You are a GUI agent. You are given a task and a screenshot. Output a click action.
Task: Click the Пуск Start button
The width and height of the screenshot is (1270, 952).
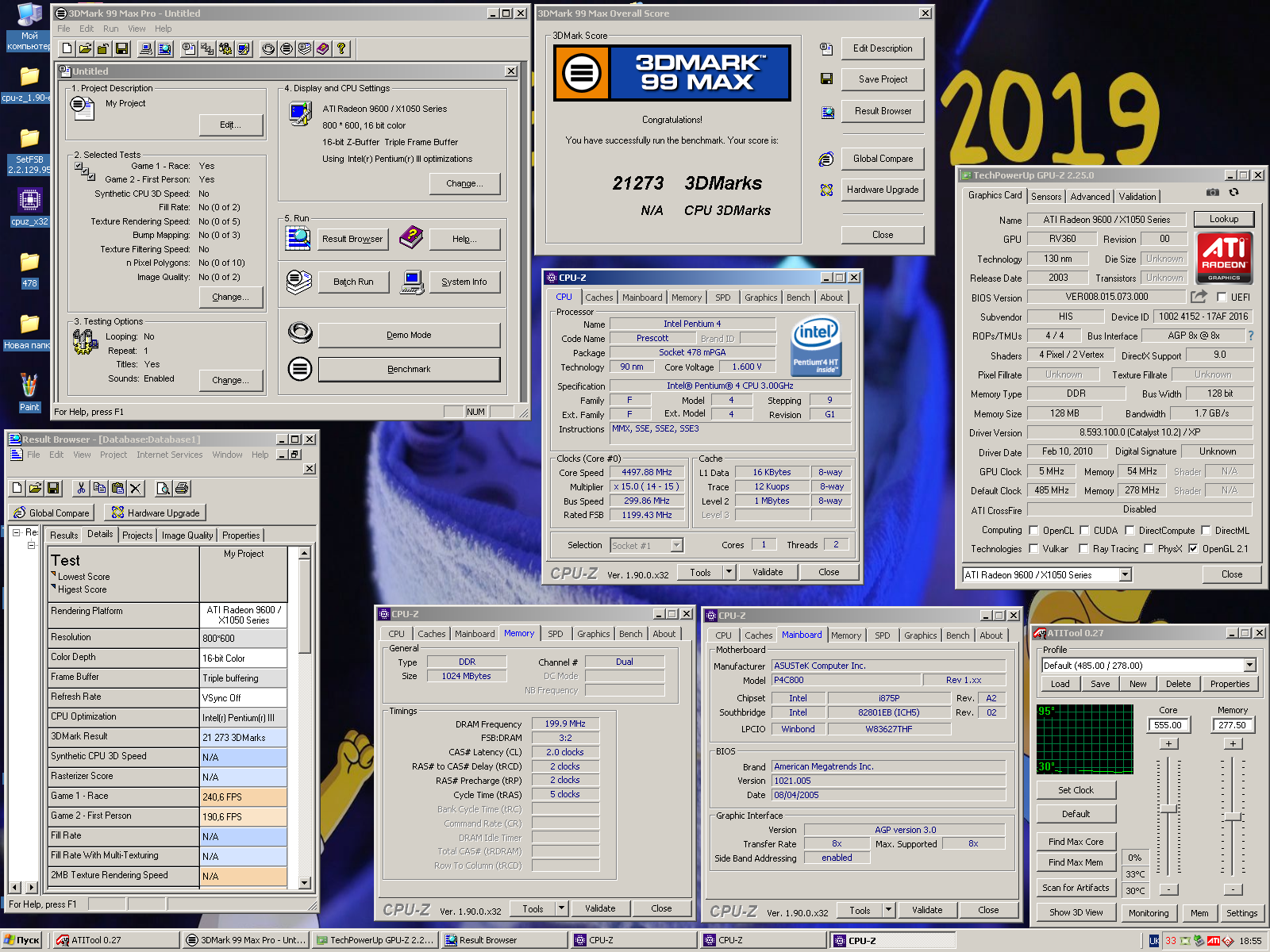[22, 940]
